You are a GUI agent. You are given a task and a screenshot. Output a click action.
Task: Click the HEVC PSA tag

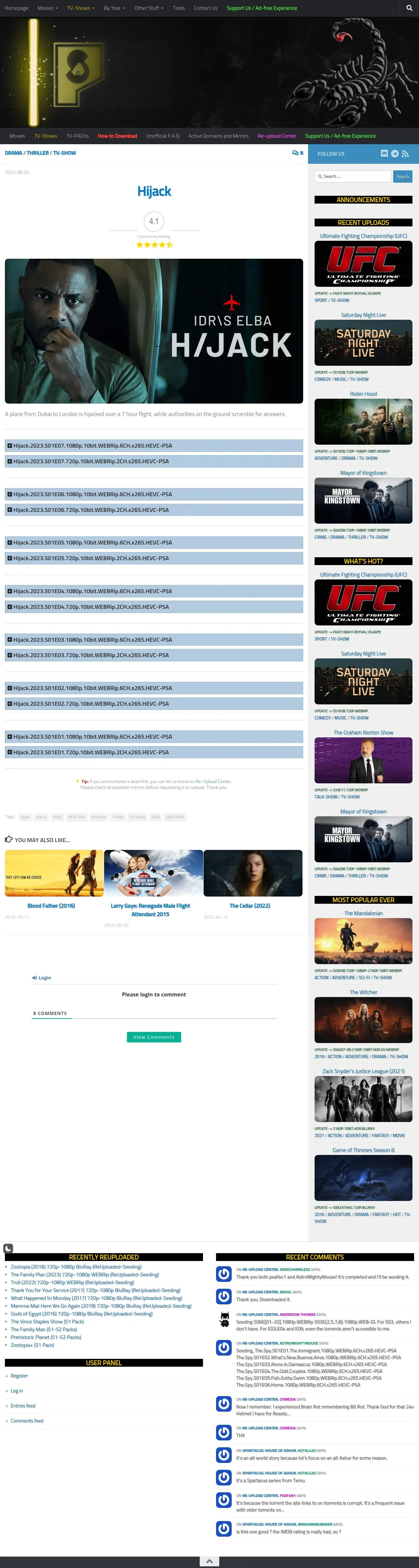tap(77, 817)
